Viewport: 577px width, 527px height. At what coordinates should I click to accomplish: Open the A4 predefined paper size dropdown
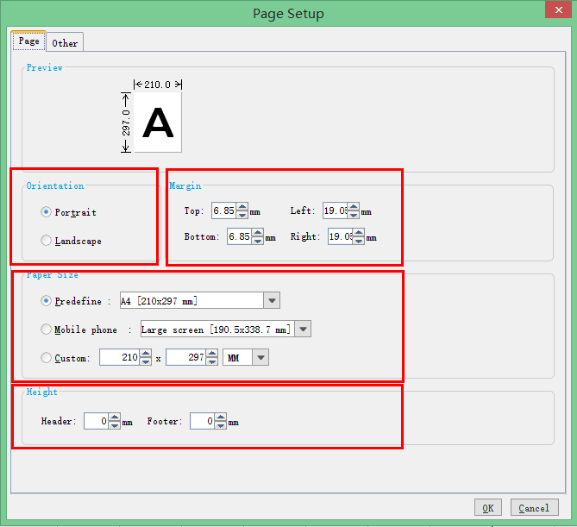coord(272,301)
